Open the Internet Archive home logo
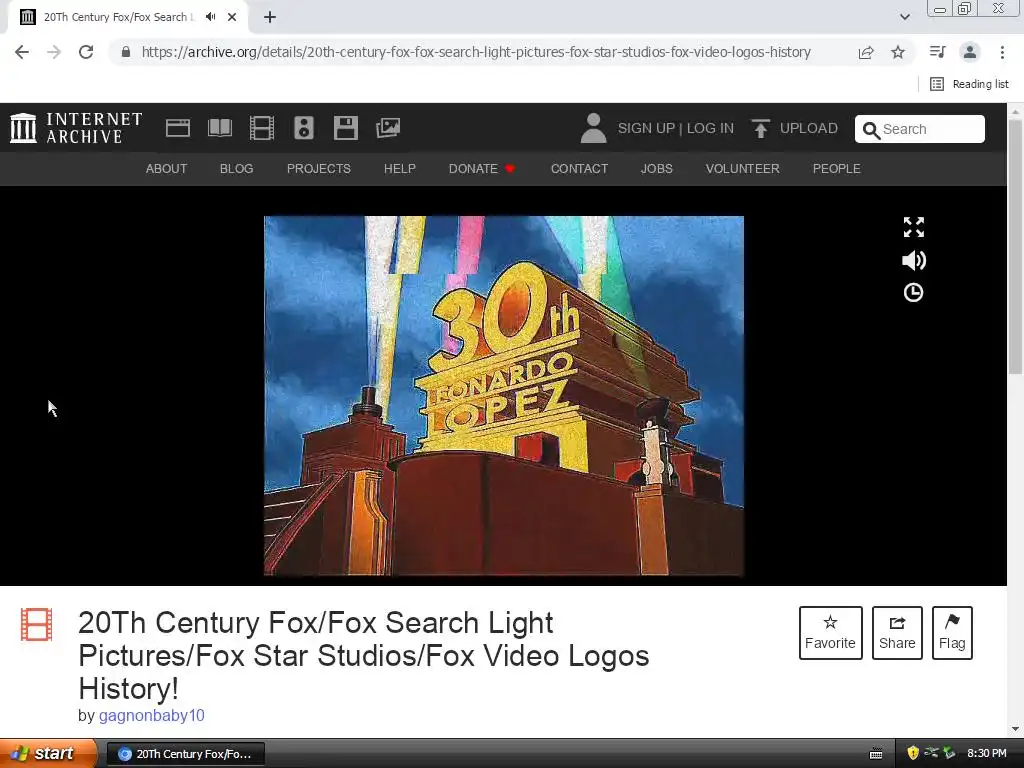 (x=76, y=128)
